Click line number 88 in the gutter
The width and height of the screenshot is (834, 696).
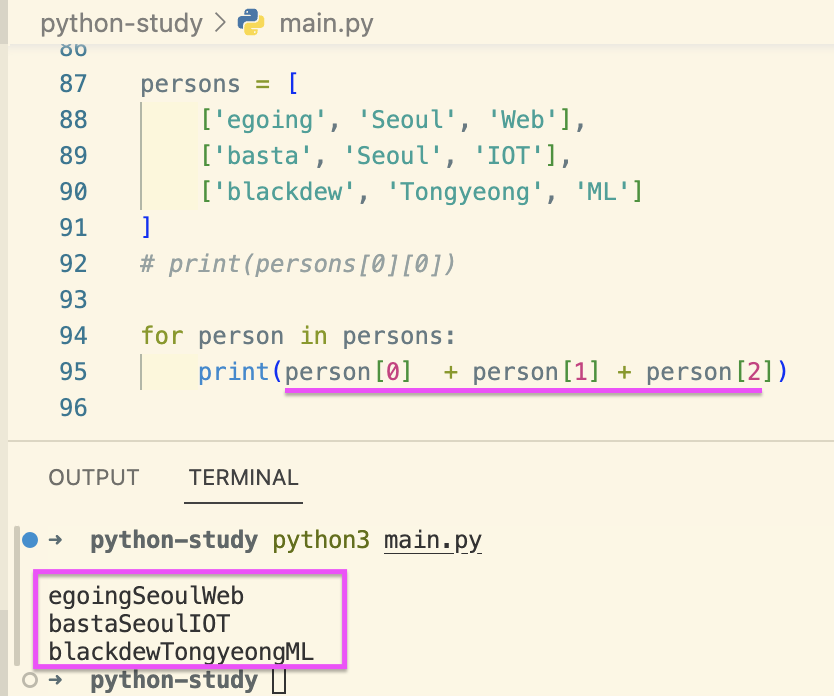73,120
